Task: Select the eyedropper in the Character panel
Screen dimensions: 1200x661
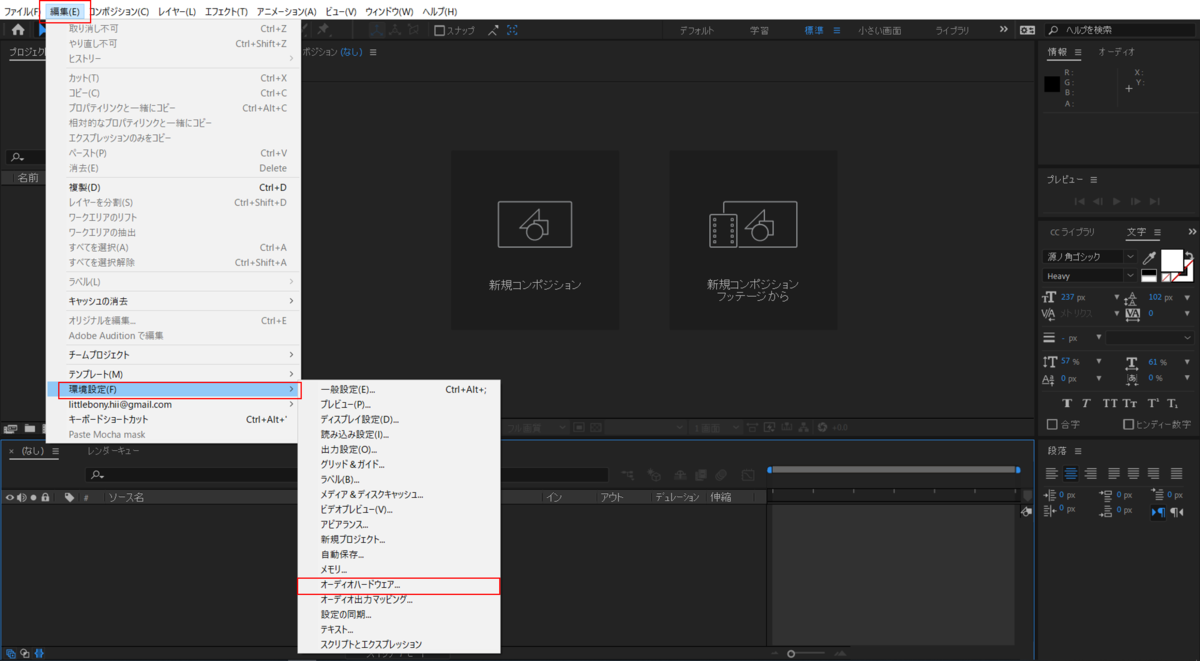Action: (x=1149, y=258)
